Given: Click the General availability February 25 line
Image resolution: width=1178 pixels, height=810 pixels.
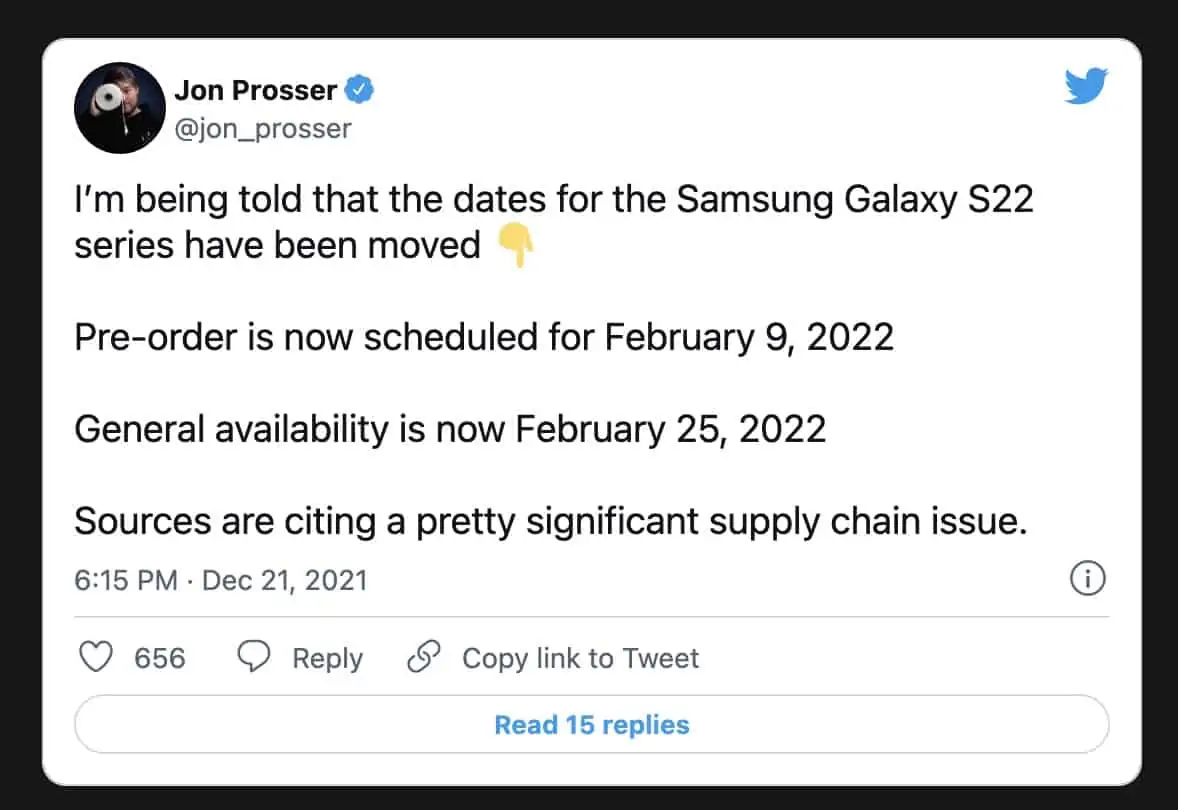Looking at the screenshot, I should (x=450, y=429).
